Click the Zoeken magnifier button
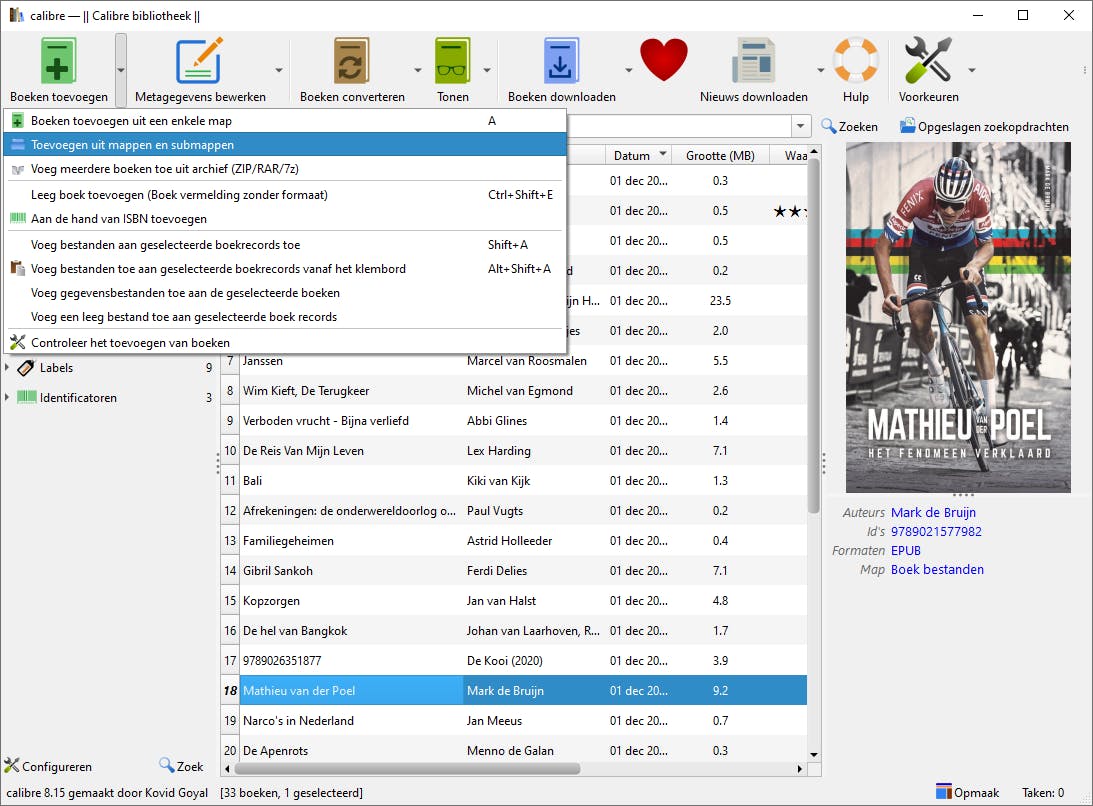Image resolution: width=1093 pixels, height=806 pixels. (849, 127)
